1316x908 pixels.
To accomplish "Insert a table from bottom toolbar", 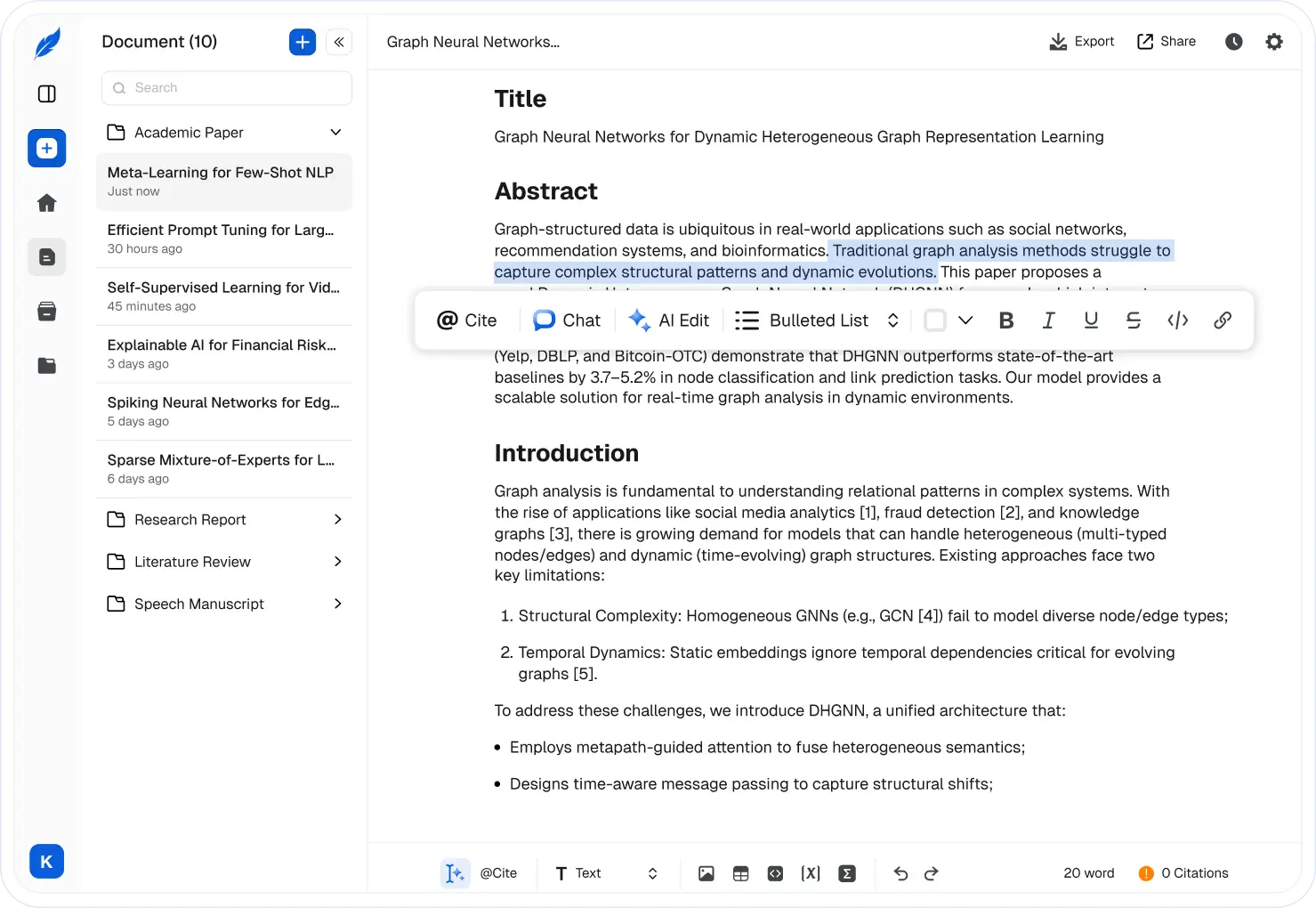I will (740, 873).
